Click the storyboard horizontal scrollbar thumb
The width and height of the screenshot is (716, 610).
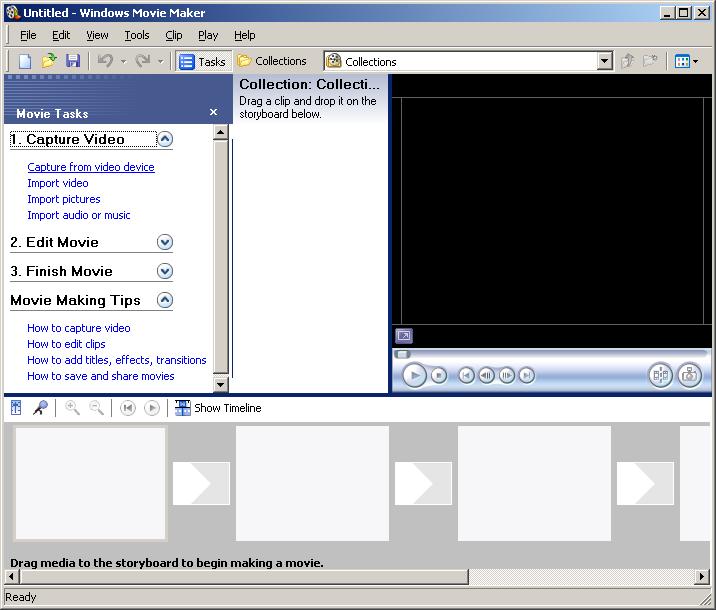244,577
